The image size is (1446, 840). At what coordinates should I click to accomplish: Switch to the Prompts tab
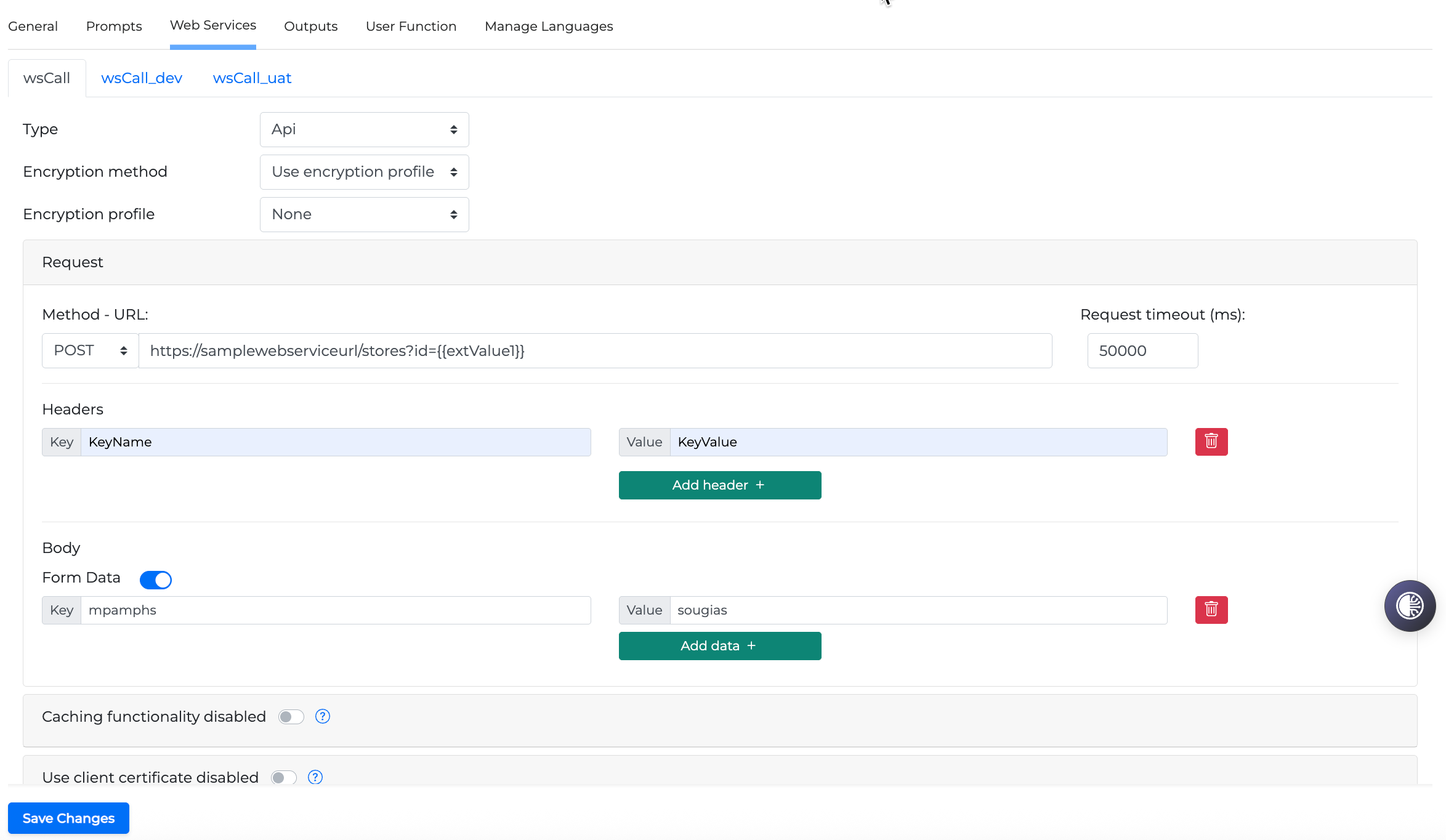pyautogui.click(x=114, y=26)
